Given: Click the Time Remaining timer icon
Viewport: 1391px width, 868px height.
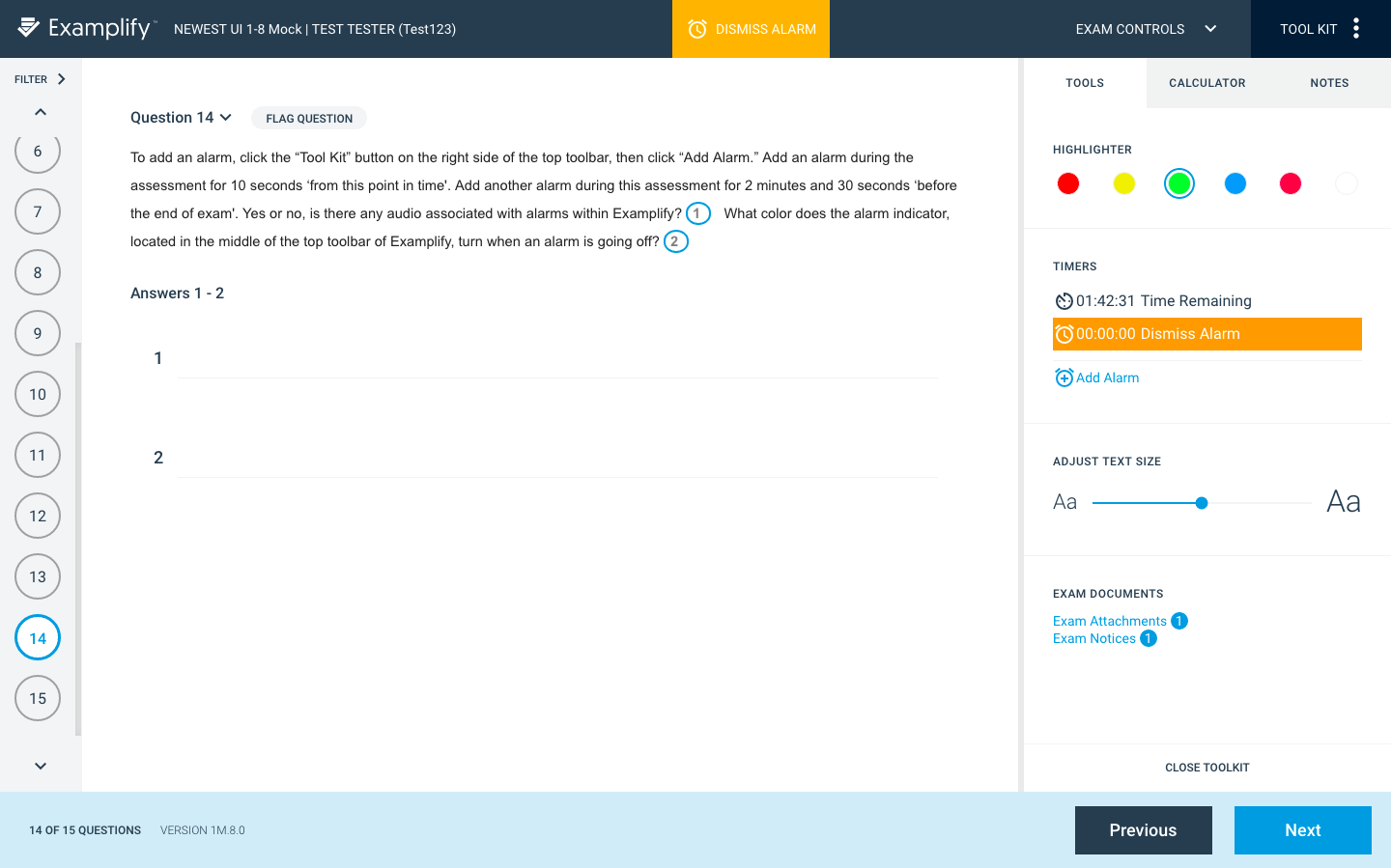Looking at the screenshot, I should point(1064,301).
